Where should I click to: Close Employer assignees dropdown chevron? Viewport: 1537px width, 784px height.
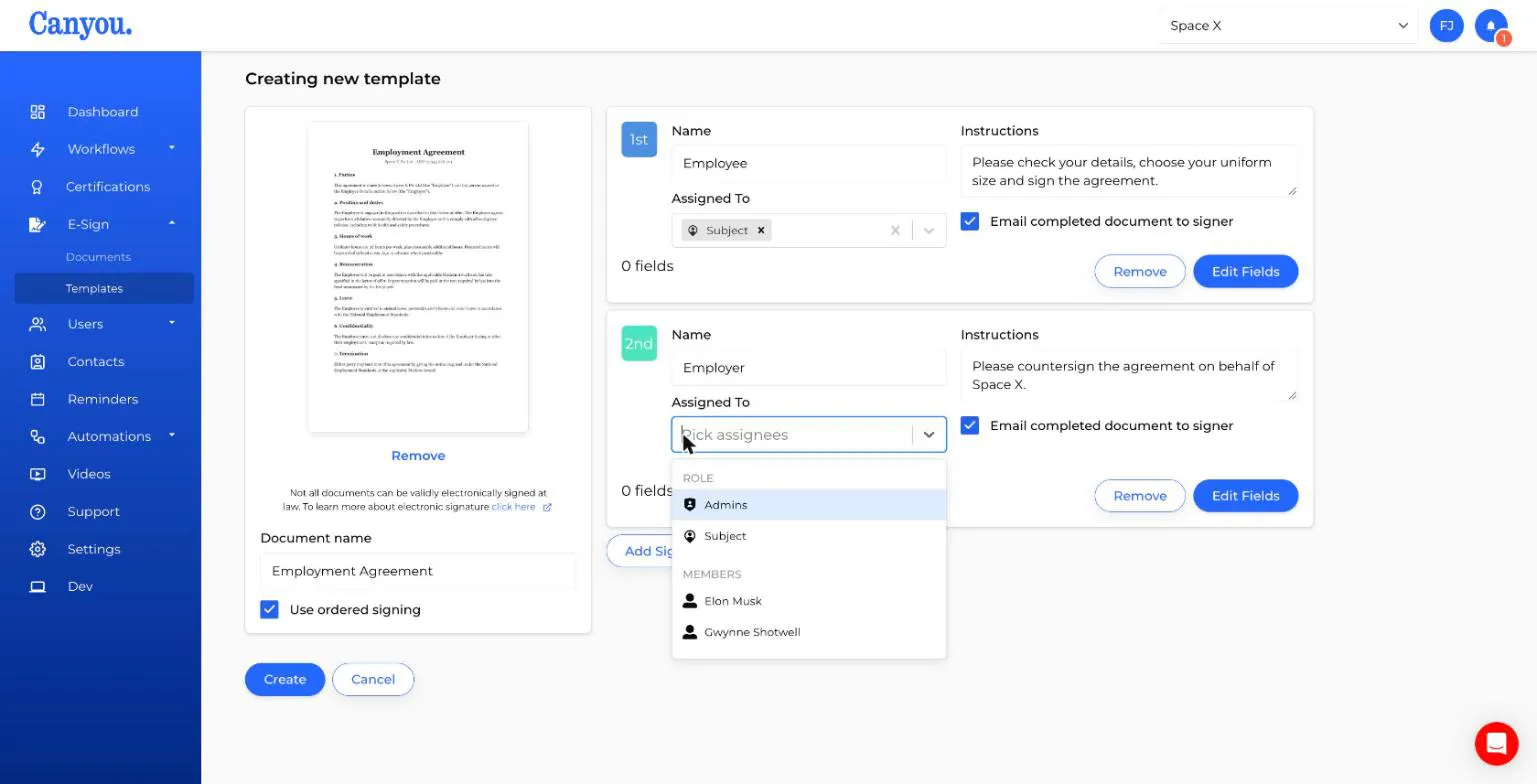pyautogui.click(x=929, y=435)
